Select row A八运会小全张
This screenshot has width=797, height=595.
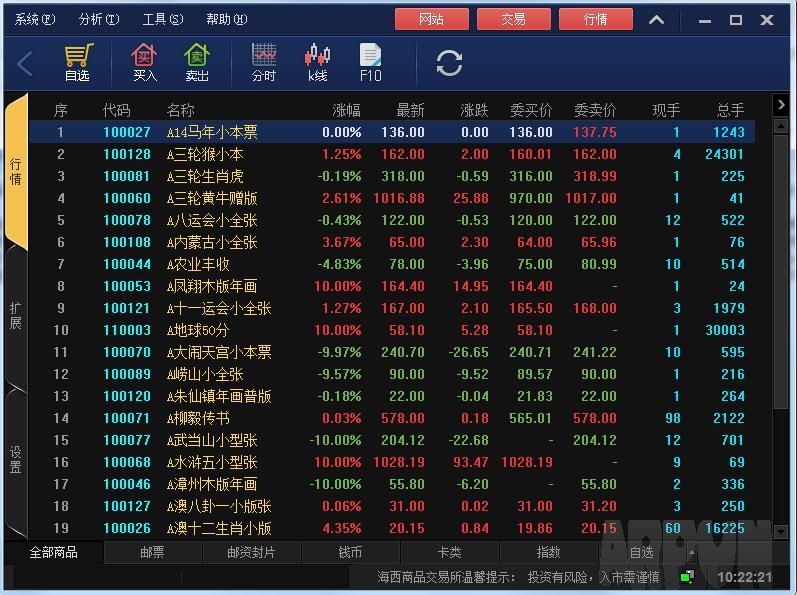tap(392, 220)
